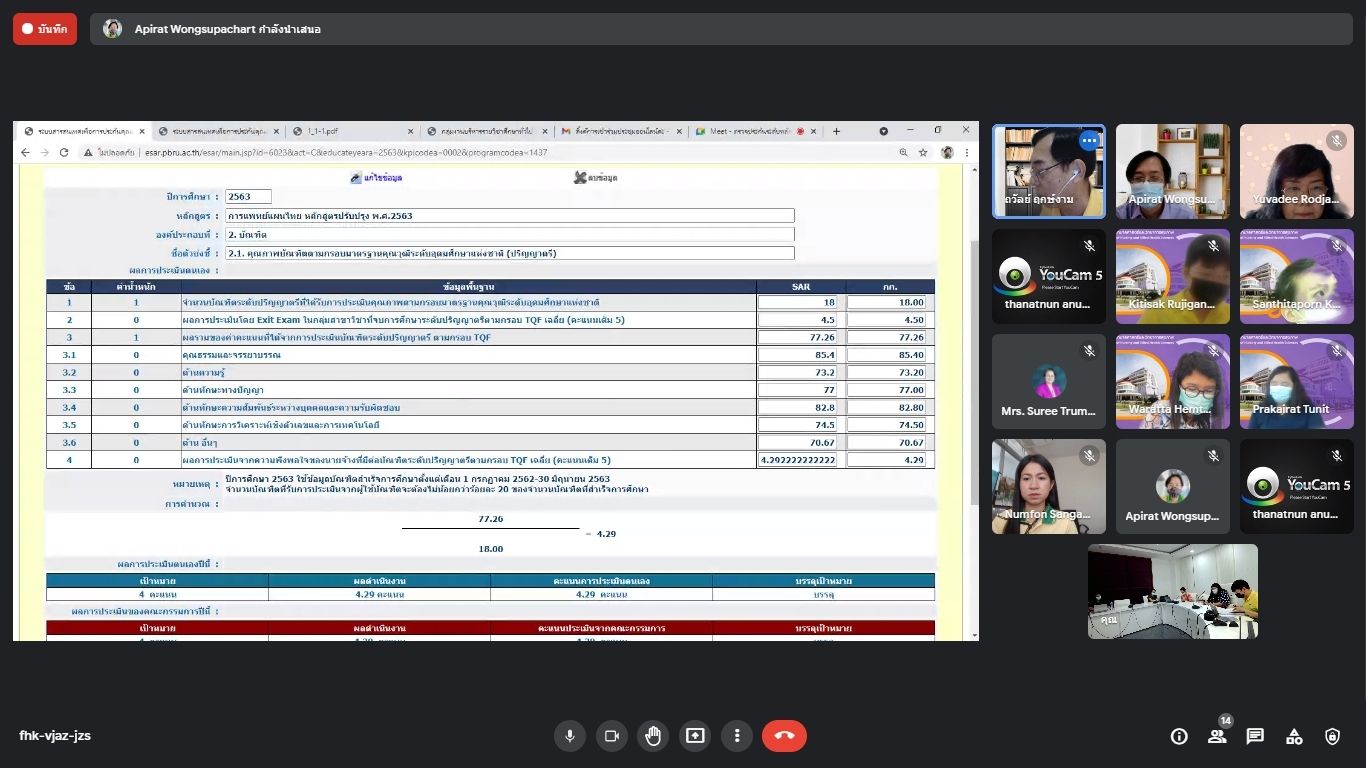Show the participants people panel

tap(1217, 737)
